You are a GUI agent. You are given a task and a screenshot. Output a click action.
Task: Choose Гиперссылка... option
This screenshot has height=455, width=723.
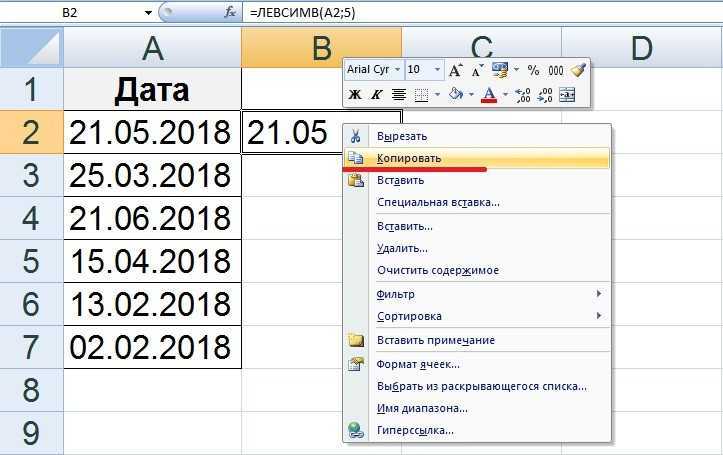coord(477,431)
